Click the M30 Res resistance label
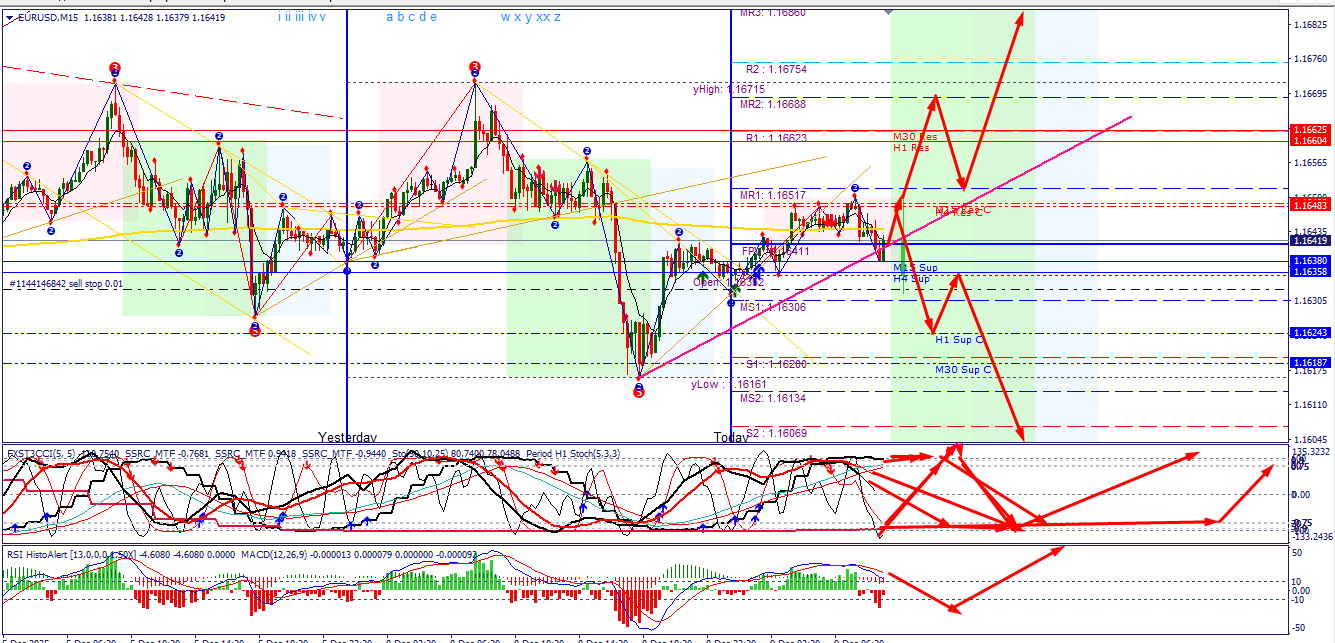 (x=915, y=136)
